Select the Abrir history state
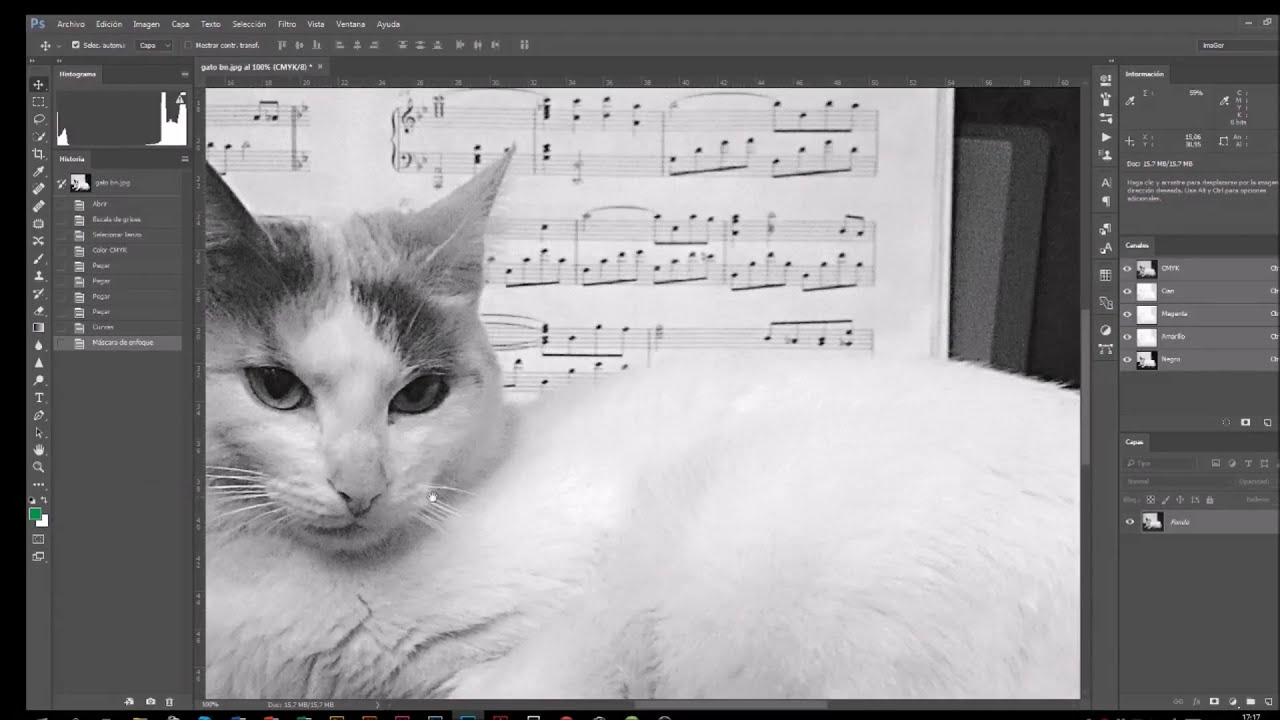The image size is (1280, 720). 120,204
